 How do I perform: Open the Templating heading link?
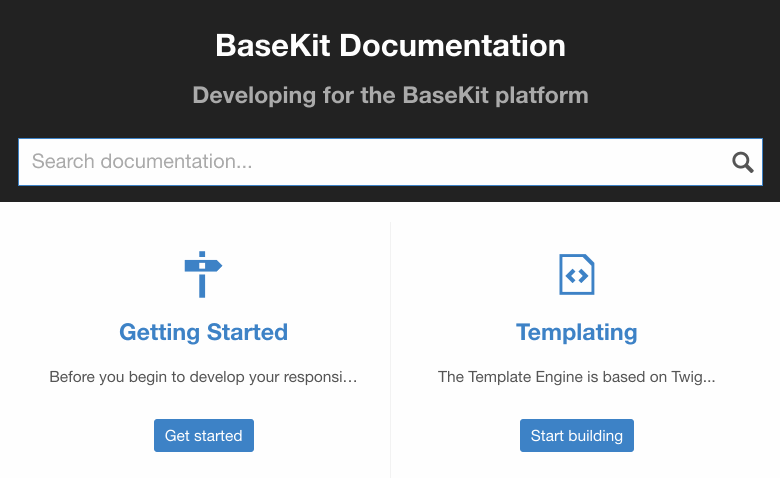(x=577, y=332)
